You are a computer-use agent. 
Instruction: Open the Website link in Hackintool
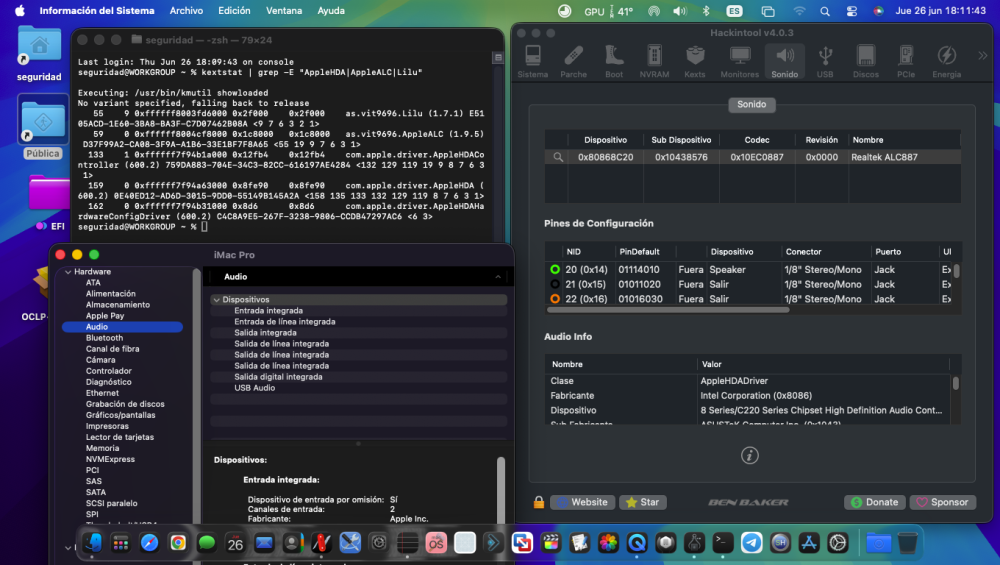(583, 502)
